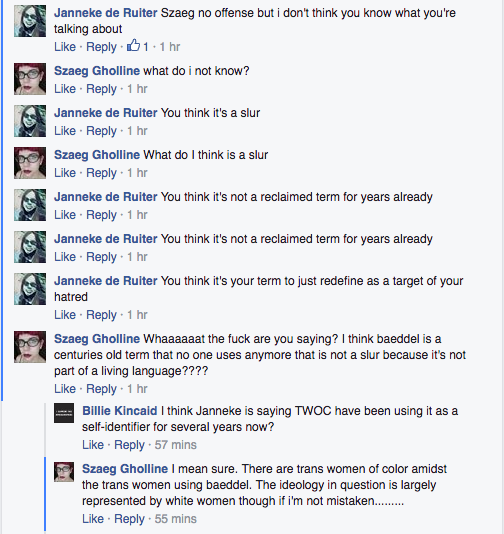504x534 pixels.
Task: Like the 'What do I think is a slur' comment
Action: 65,173
